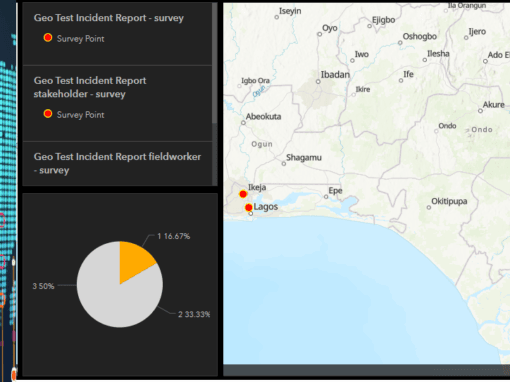
Task: Click the Lagos city label on map
Action: point(266,207)
